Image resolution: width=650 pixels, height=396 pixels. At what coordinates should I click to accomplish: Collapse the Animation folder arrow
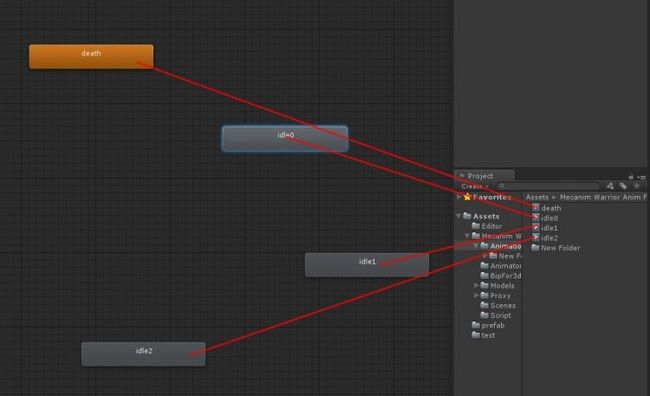pos(476,246)
